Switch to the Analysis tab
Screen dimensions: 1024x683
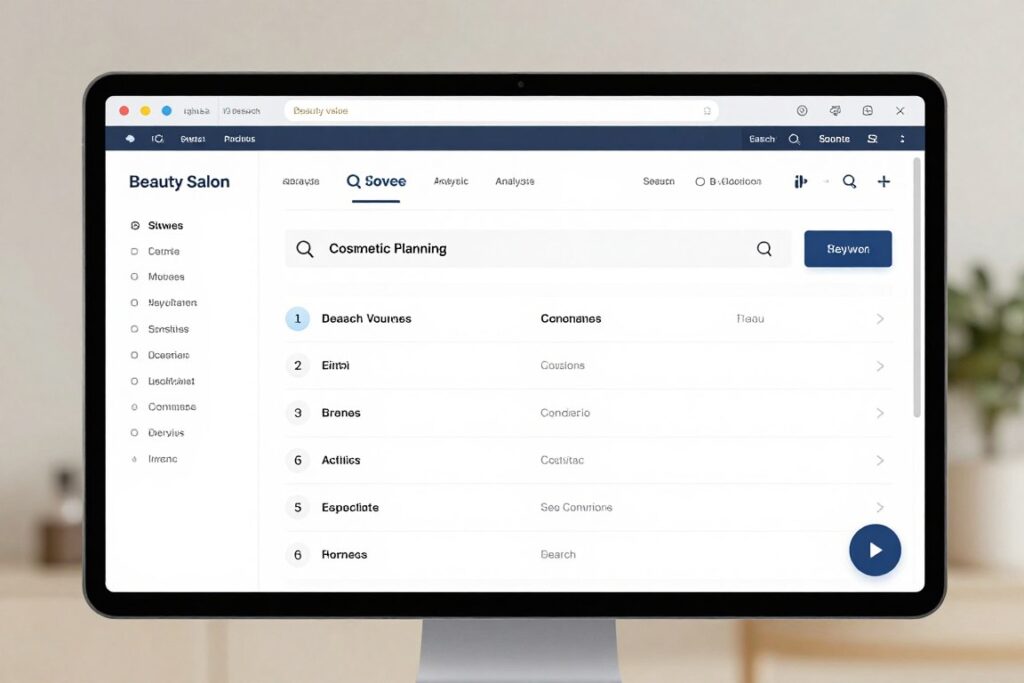[x=515, y=182]
